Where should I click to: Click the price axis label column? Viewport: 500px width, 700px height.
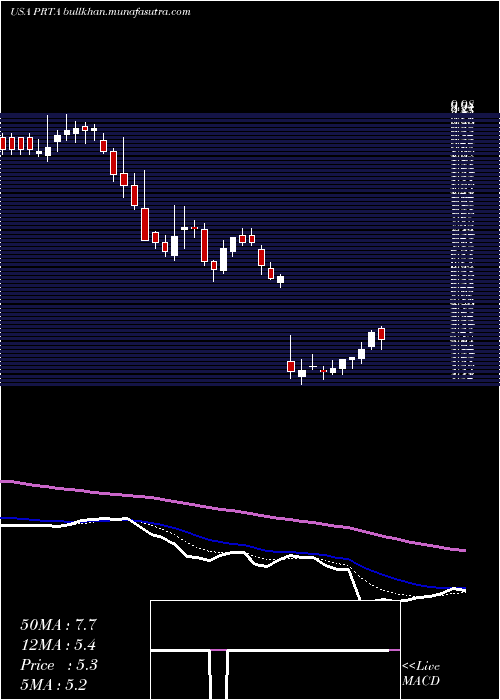(x=462, y=248)
